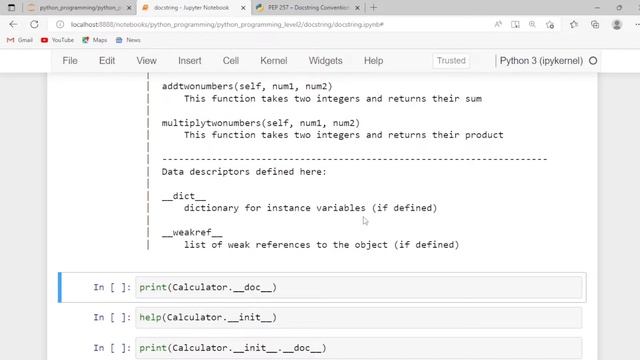Open the View menu

[x=146, y=61]
